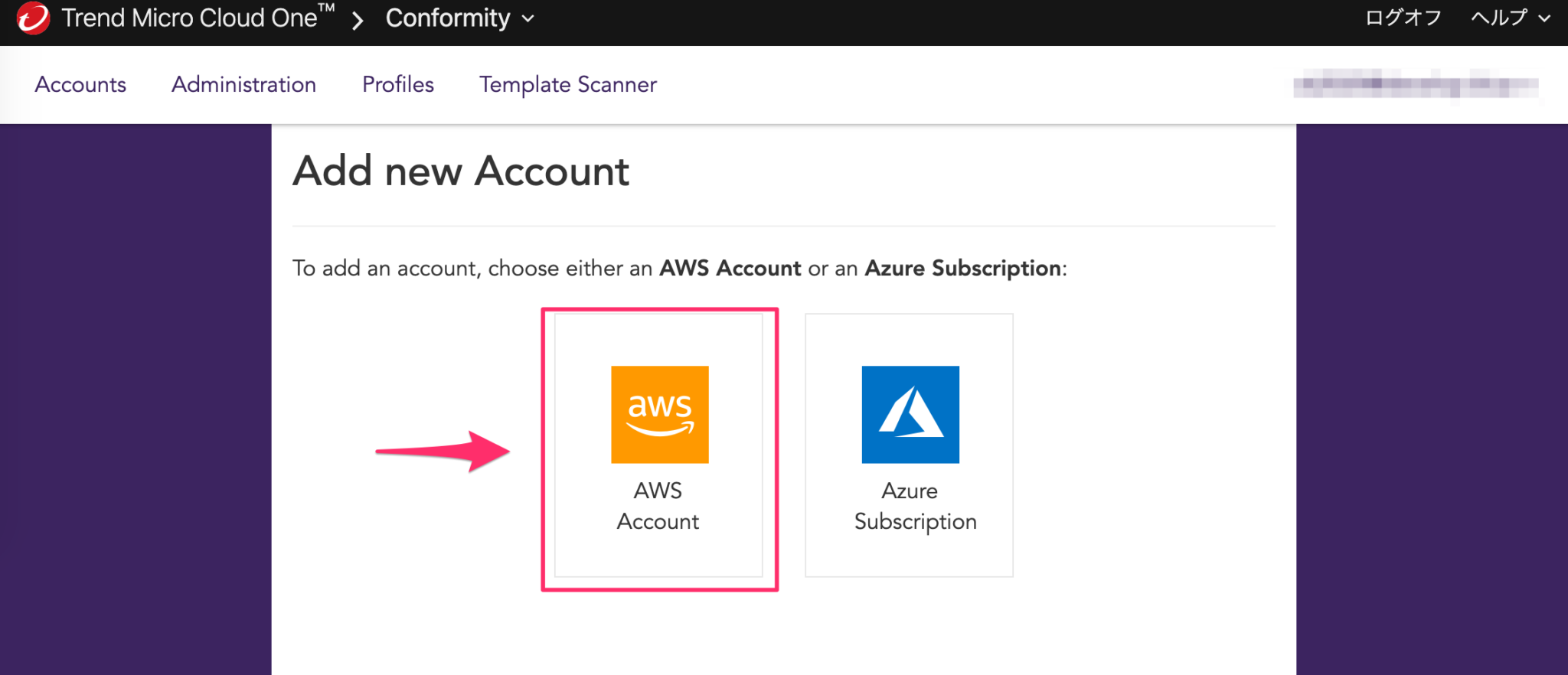The width and height of the screenshot is (1568, 675).
Task: Click ログオフ to log out
Action: point(1403,17)
